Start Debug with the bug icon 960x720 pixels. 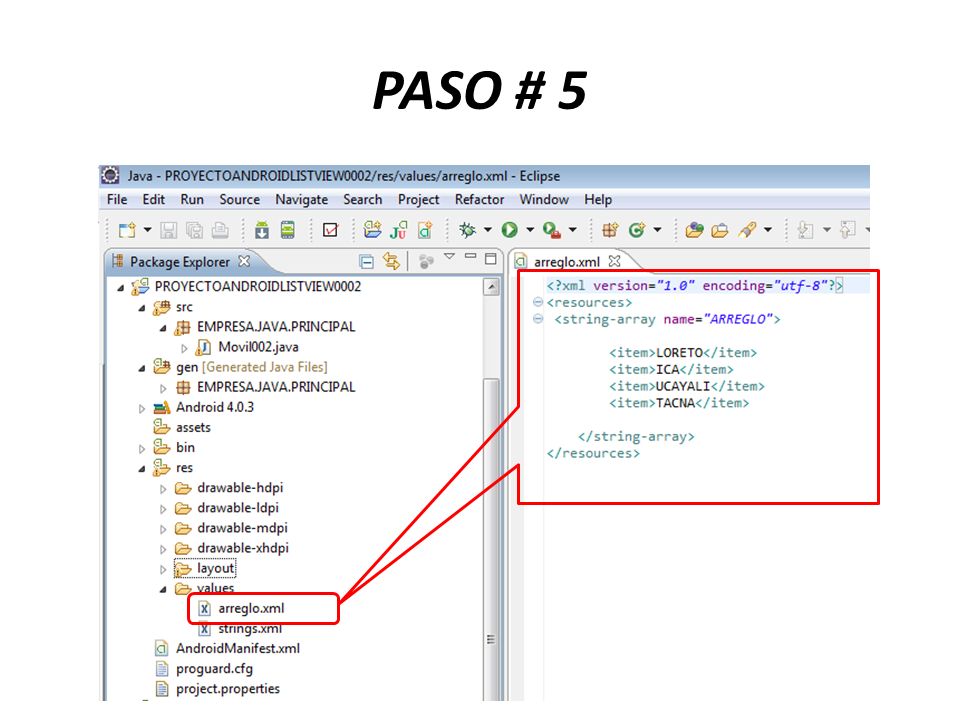pyautogui.click(x=468, y=230)
